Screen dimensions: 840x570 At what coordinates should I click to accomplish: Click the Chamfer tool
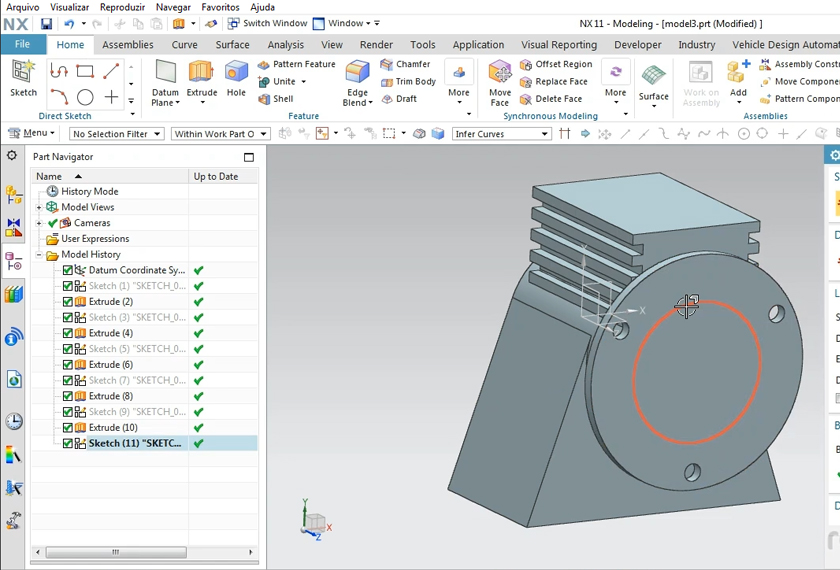[x=405, y=64]
